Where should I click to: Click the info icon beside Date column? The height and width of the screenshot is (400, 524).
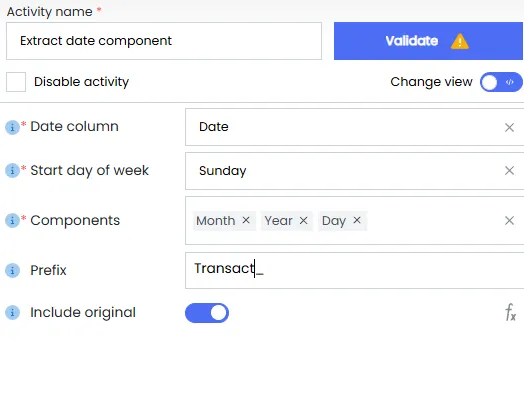coord(12,127)
